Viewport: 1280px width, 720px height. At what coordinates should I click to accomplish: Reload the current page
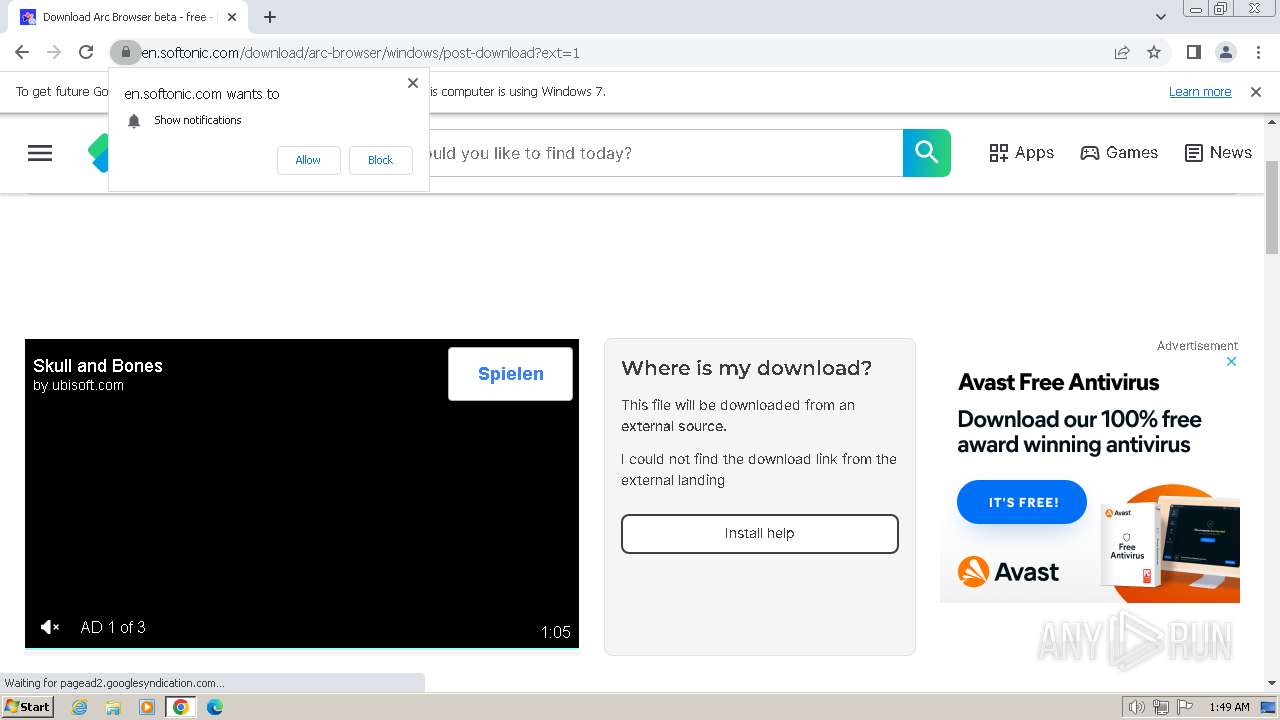(86, 52)
